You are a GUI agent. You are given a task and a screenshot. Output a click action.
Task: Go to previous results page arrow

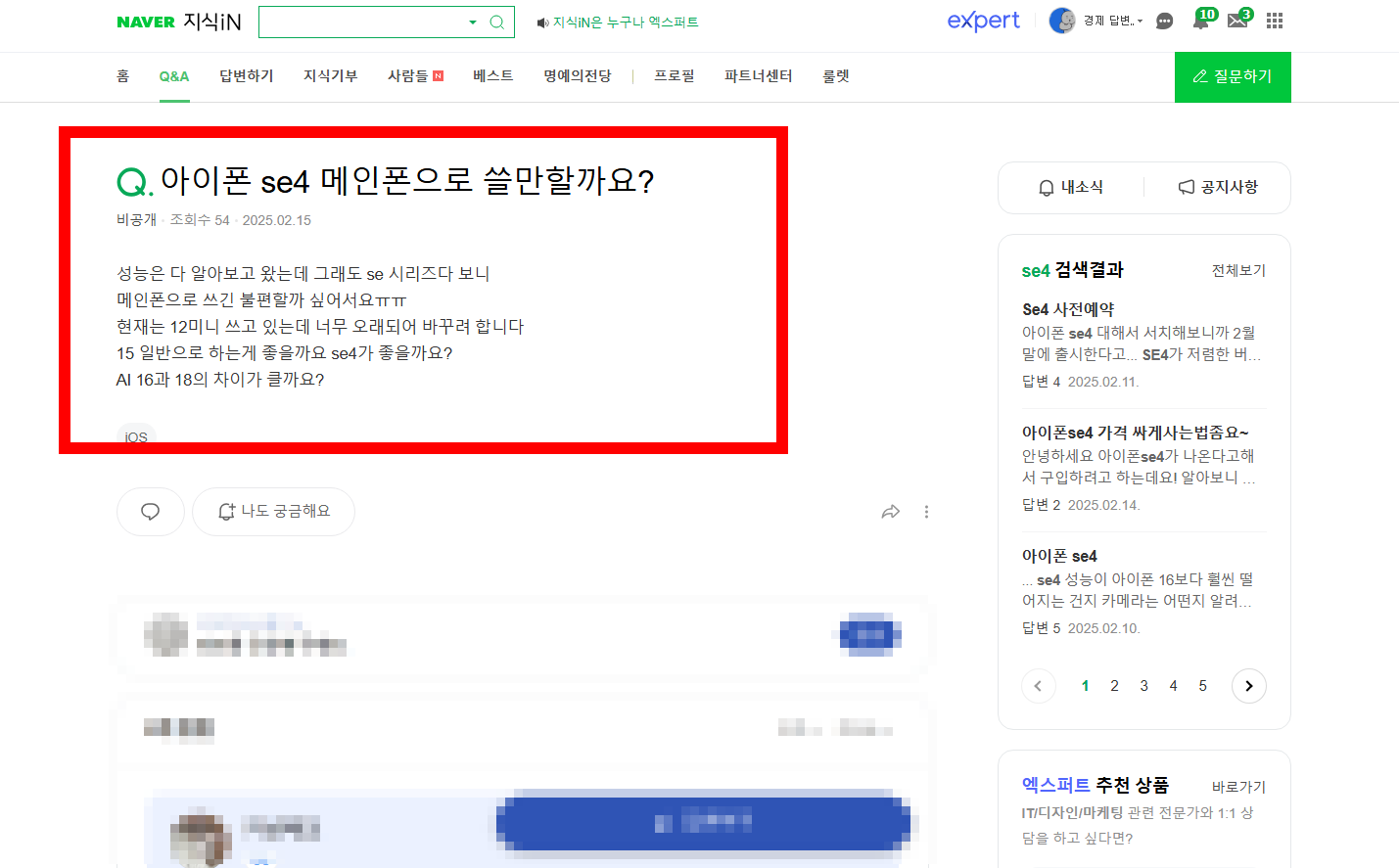click(x=1039, y=686)
